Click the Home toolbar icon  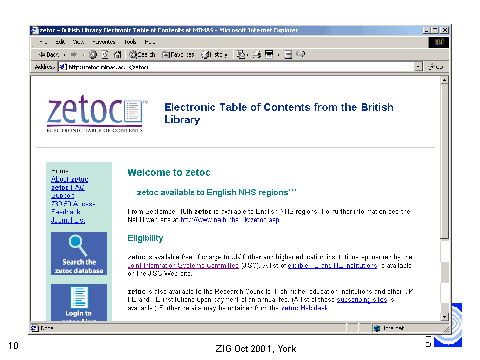(x=117, y=54)
